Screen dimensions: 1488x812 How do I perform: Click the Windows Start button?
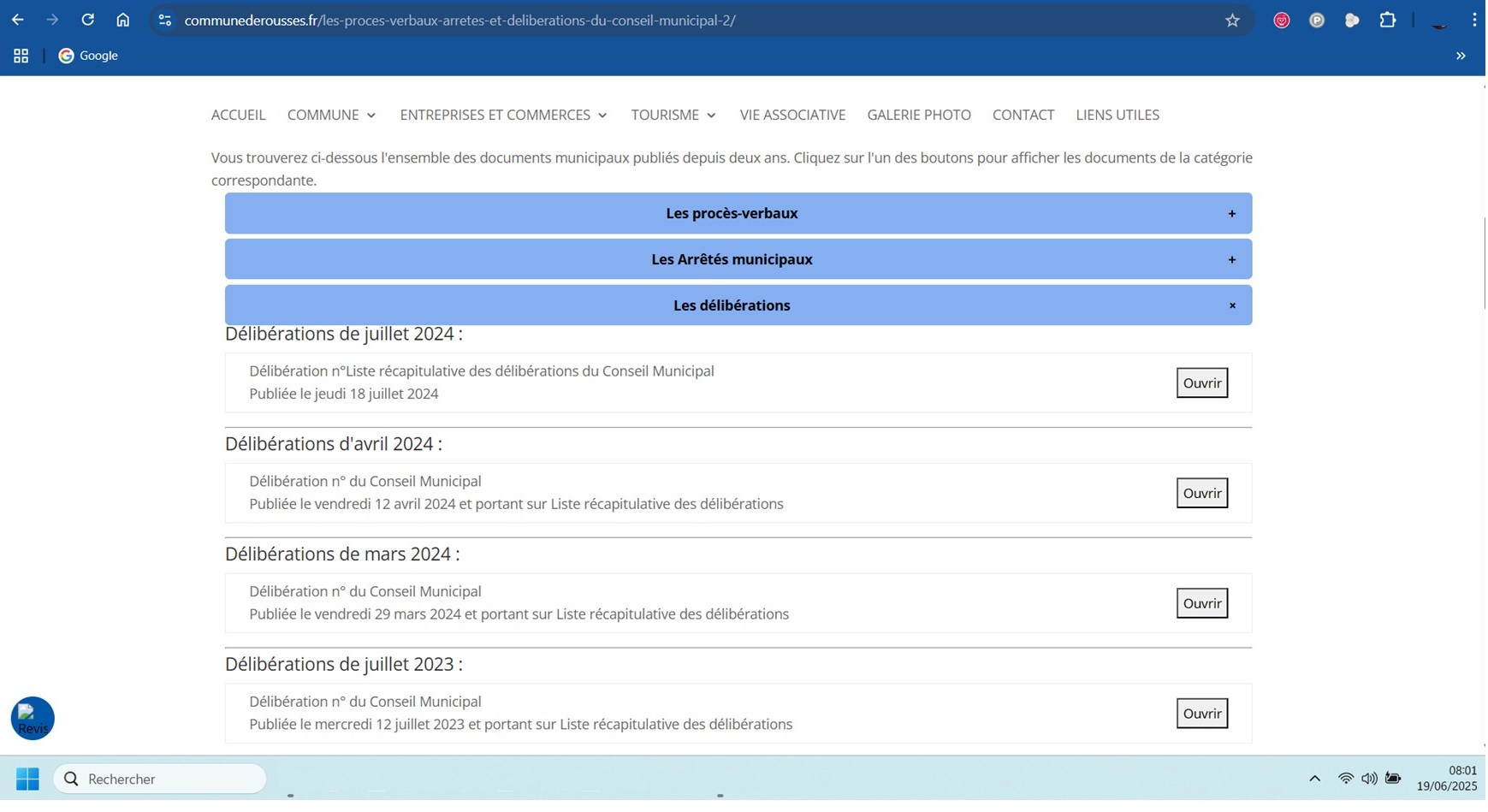click(27, 779)
